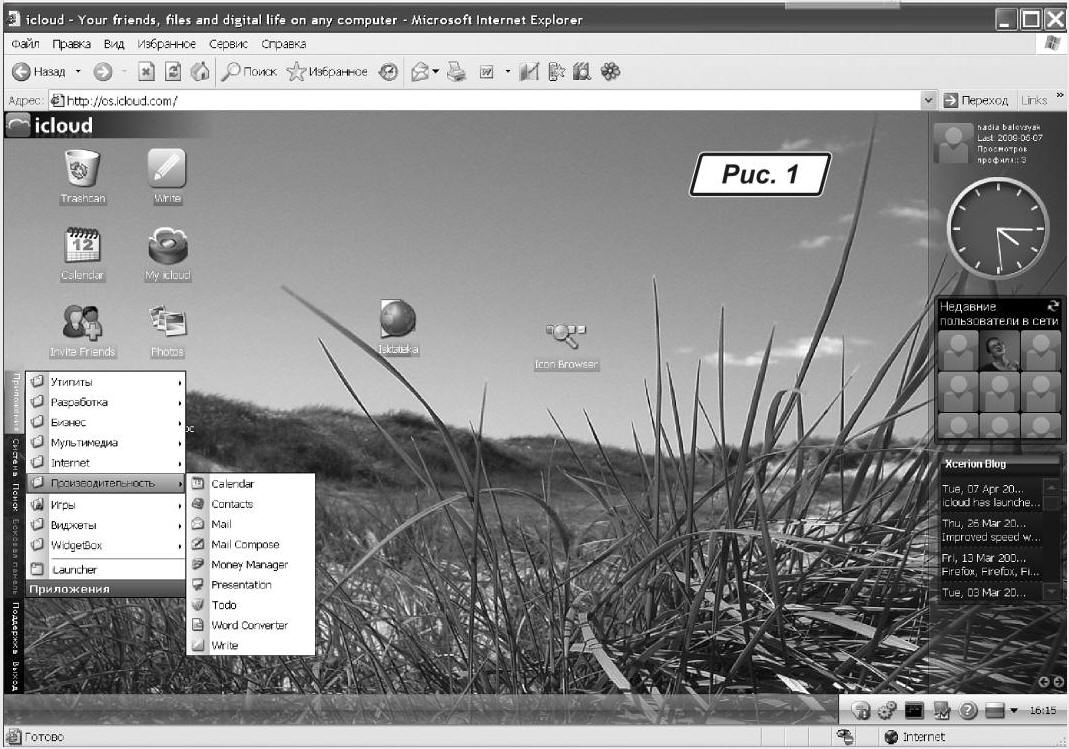
Task: Select Word Converter from the submenu
Action: pos(249,625)
